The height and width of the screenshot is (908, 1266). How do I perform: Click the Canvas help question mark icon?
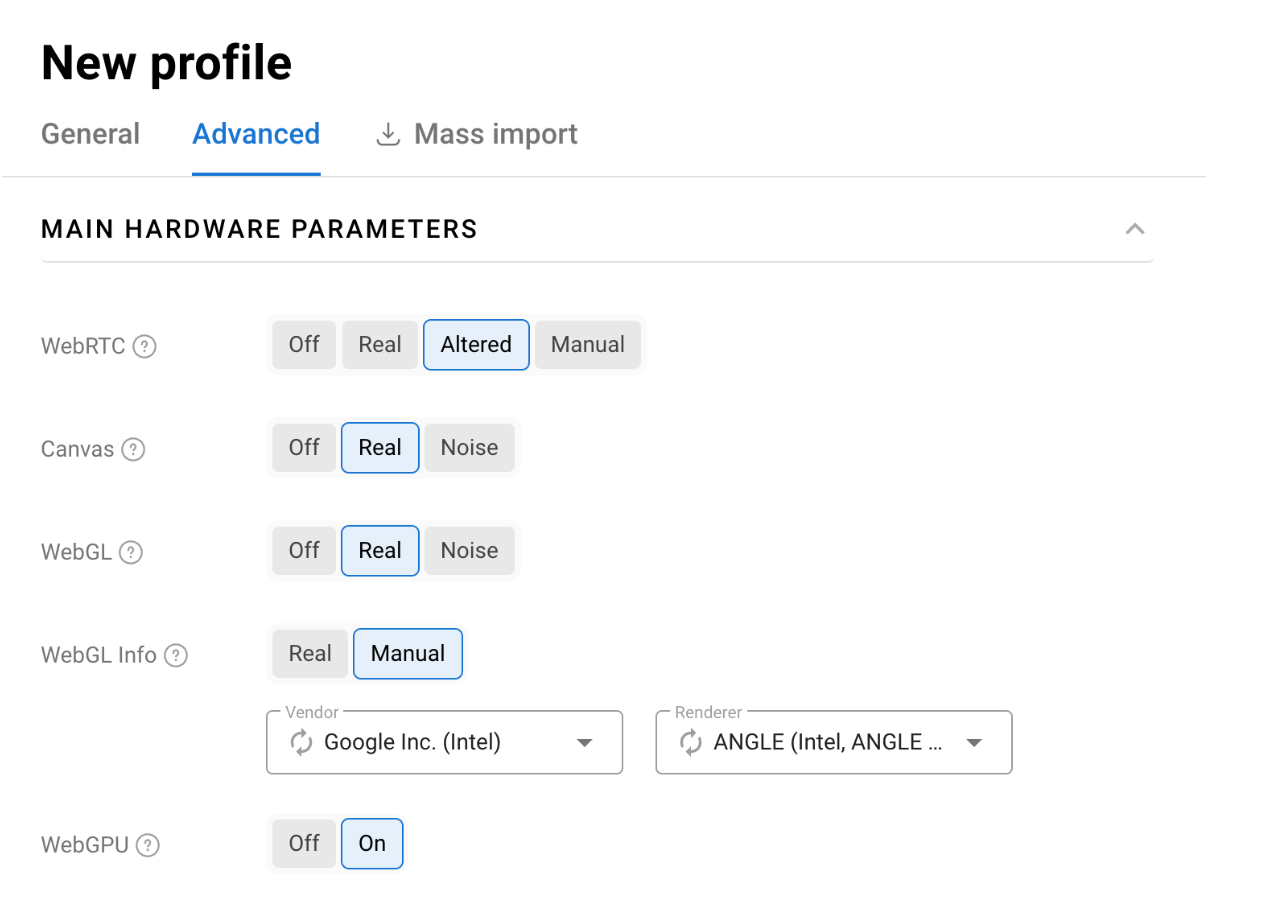pyautogui.click(x=133, y=450)
